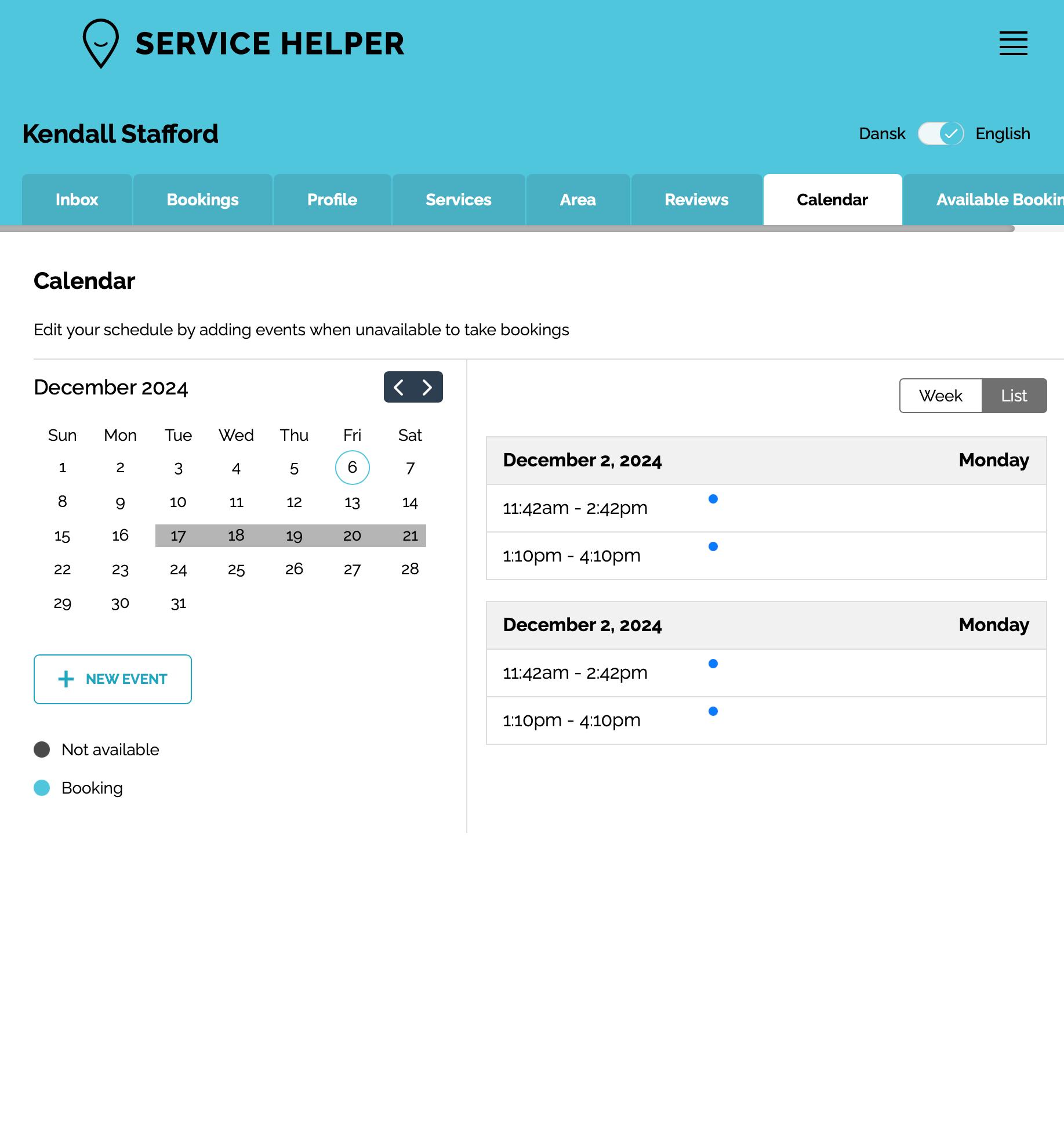Click the December 2024 month label
The image size is (1064, 1137).
click(111, 388)
